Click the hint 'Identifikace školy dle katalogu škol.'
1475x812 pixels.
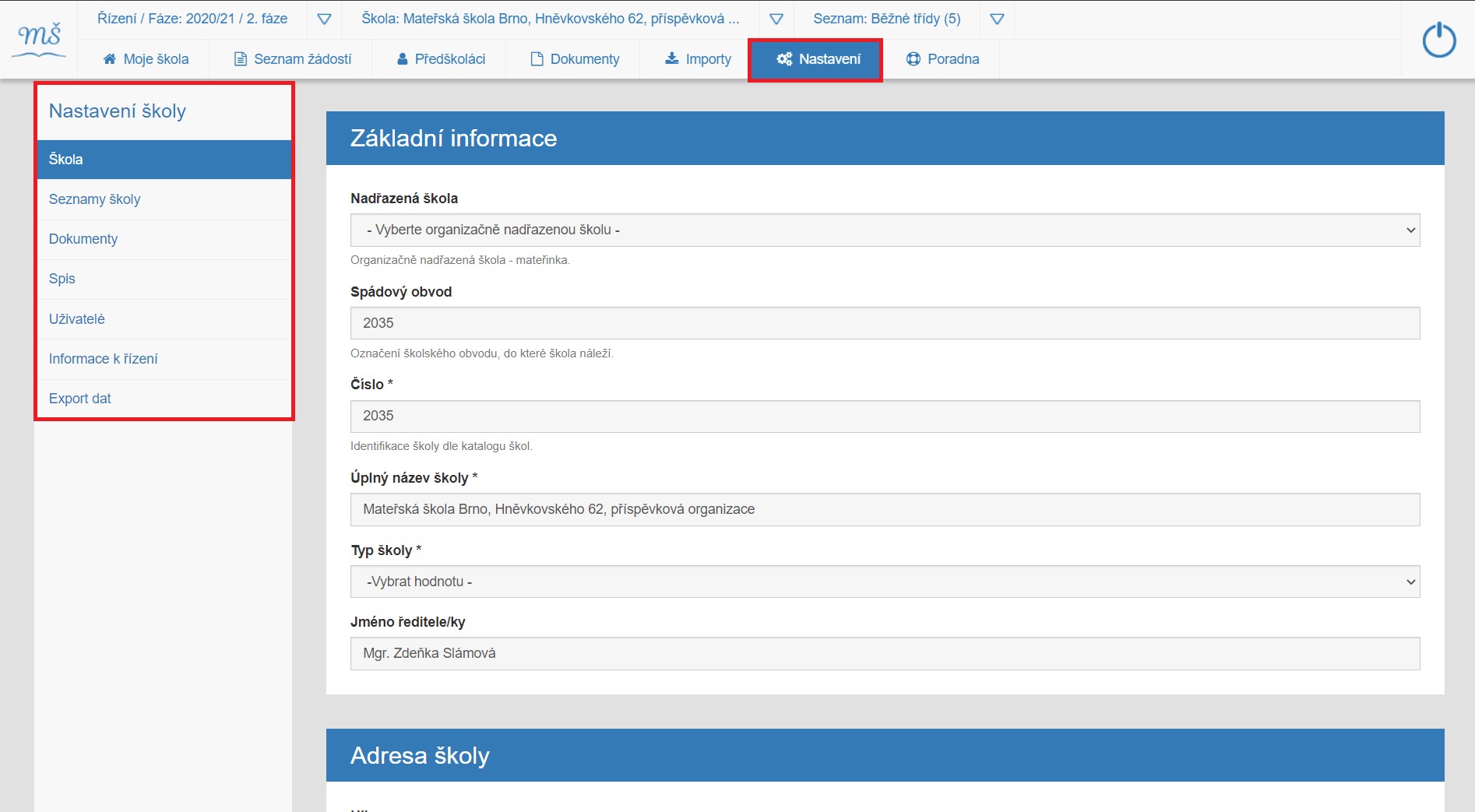[x=442, y=446]
